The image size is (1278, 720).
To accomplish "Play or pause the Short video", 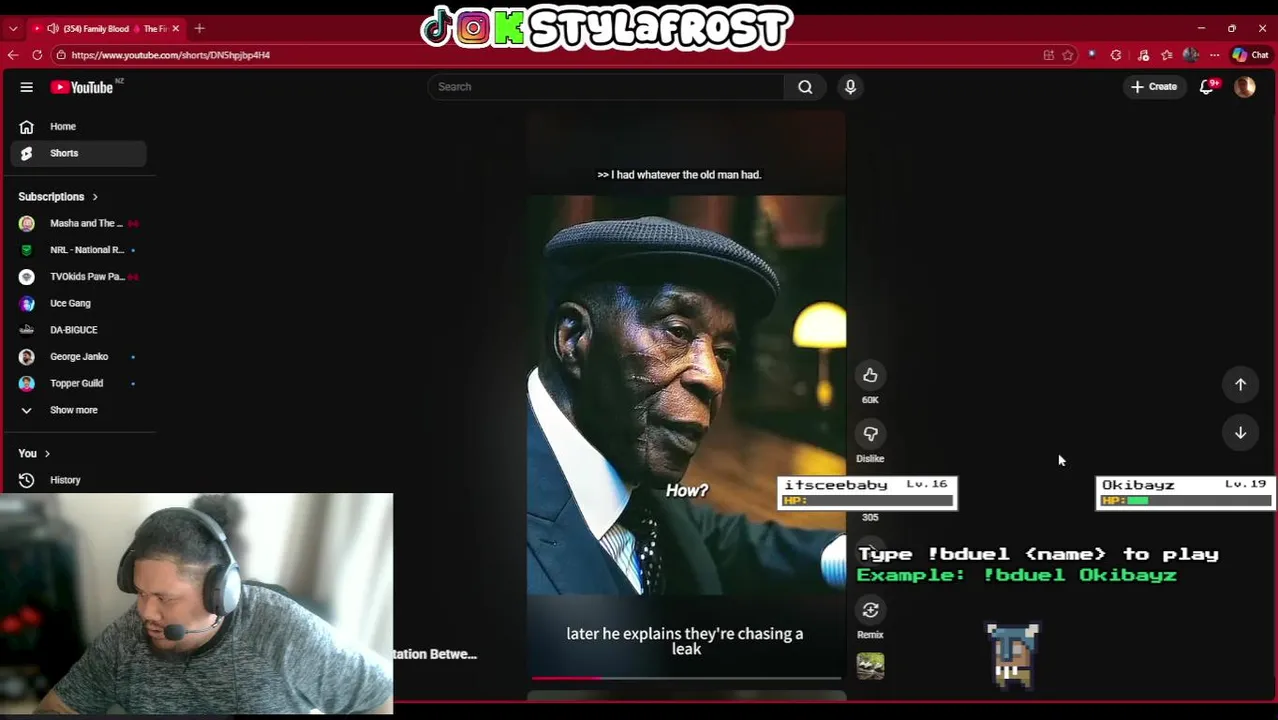I will 686,395.
